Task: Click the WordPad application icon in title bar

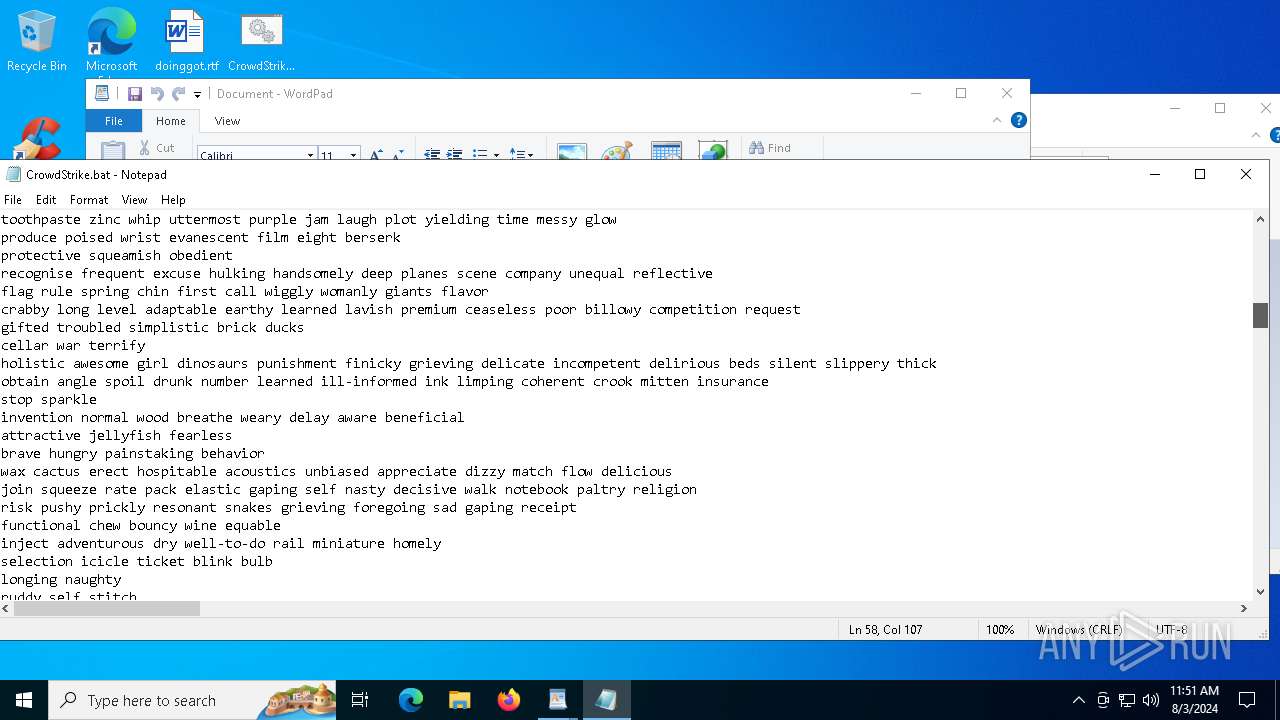Action: point(102,94)
